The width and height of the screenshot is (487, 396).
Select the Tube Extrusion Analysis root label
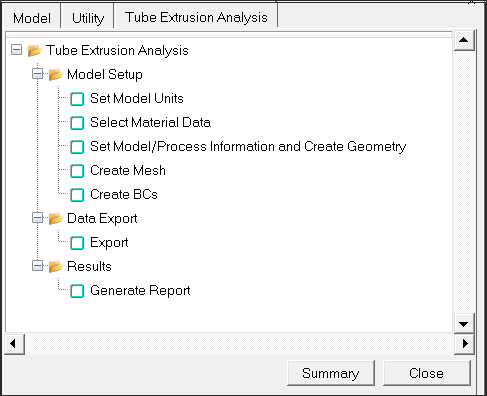pos(117,51)
